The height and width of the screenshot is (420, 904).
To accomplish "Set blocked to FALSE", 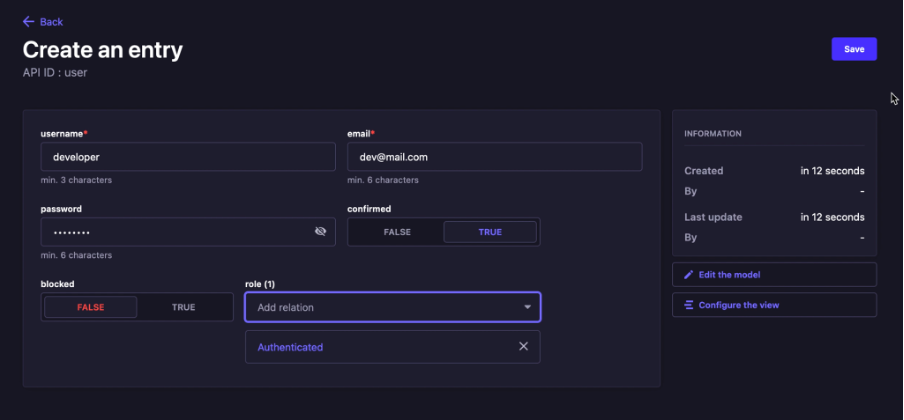I will 90,307.
